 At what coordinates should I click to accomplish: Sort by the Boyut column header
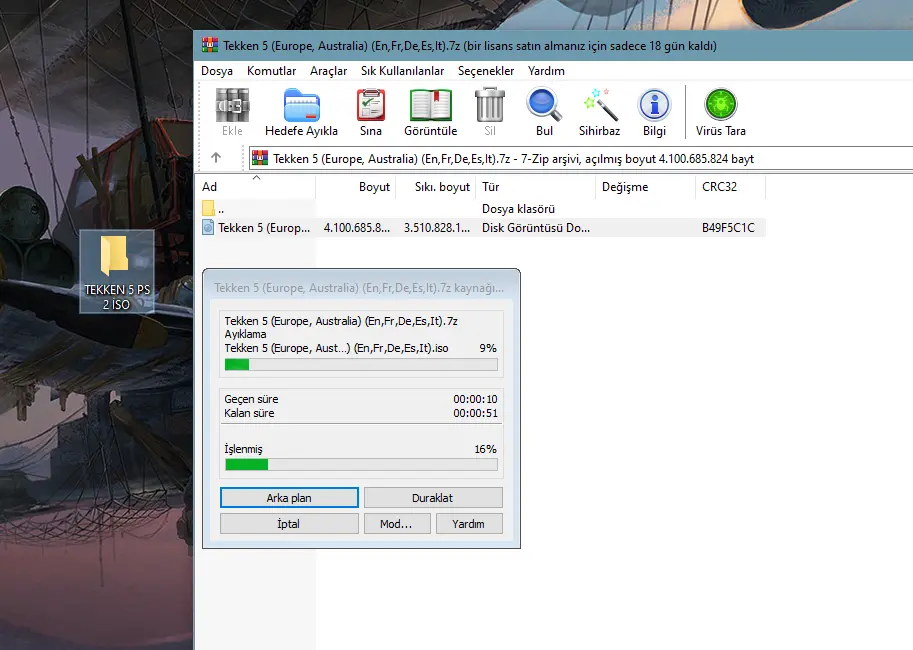click(x=356, y=187)
